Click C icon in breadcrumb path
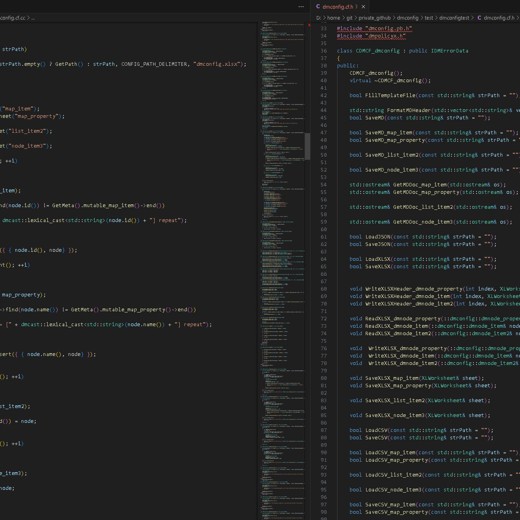 pos(479,18)
